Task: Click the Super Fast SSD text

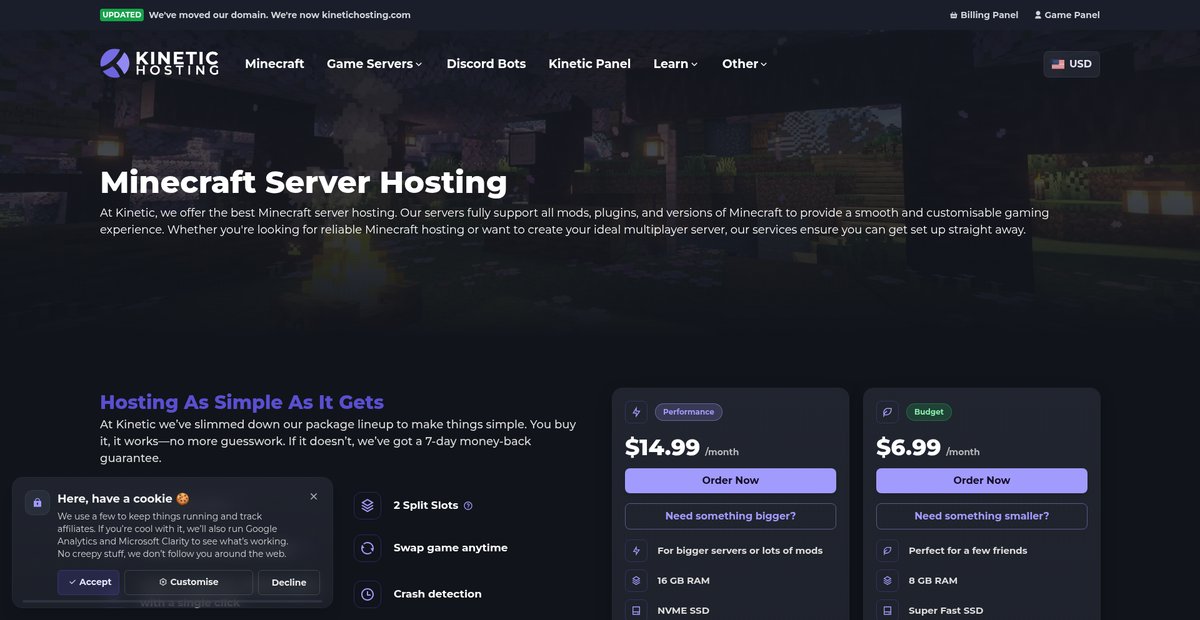Action: click(945, 611)
